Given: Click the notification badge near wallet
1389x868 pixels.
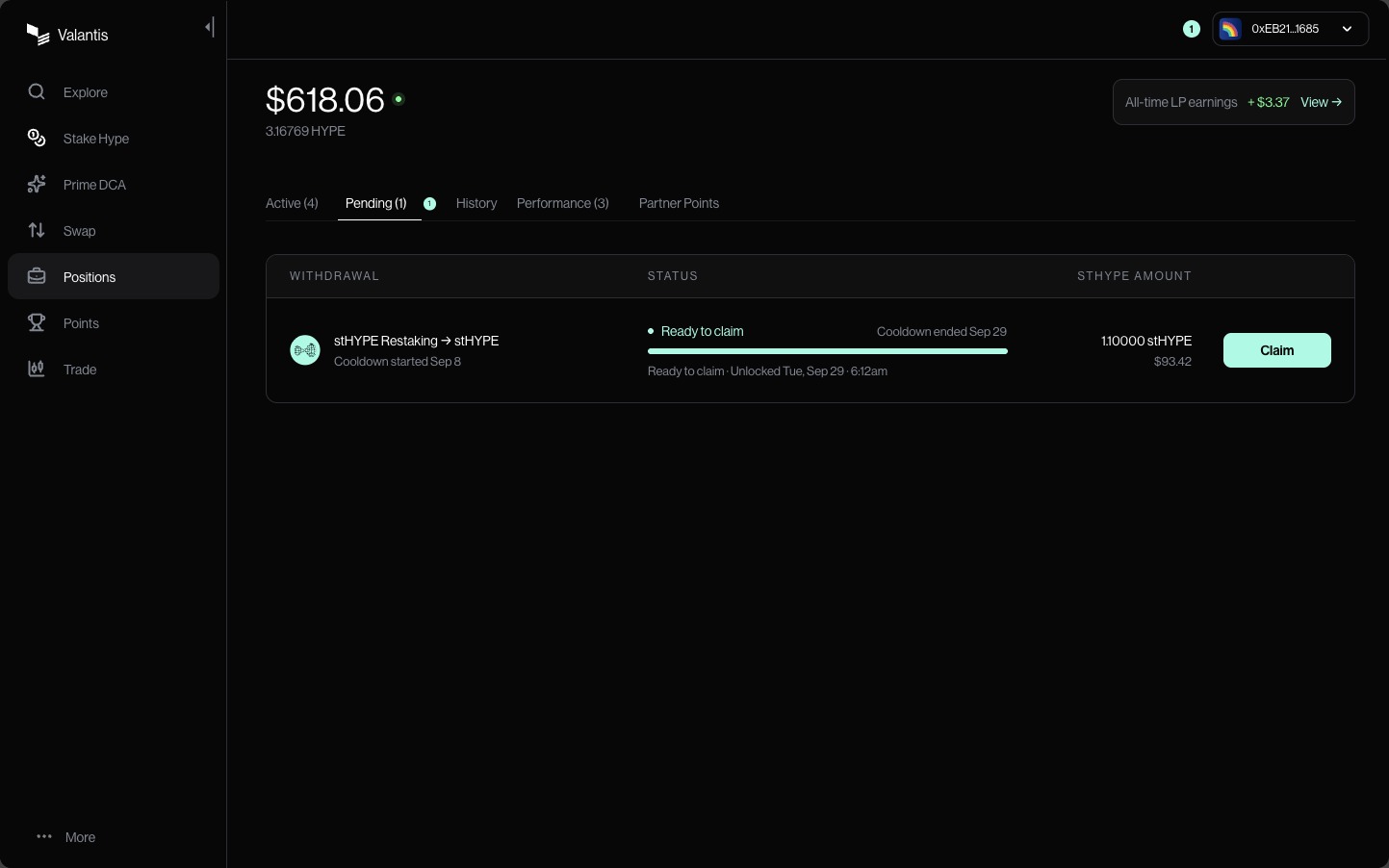Looking at the screenshot, I should (1191, 29).
